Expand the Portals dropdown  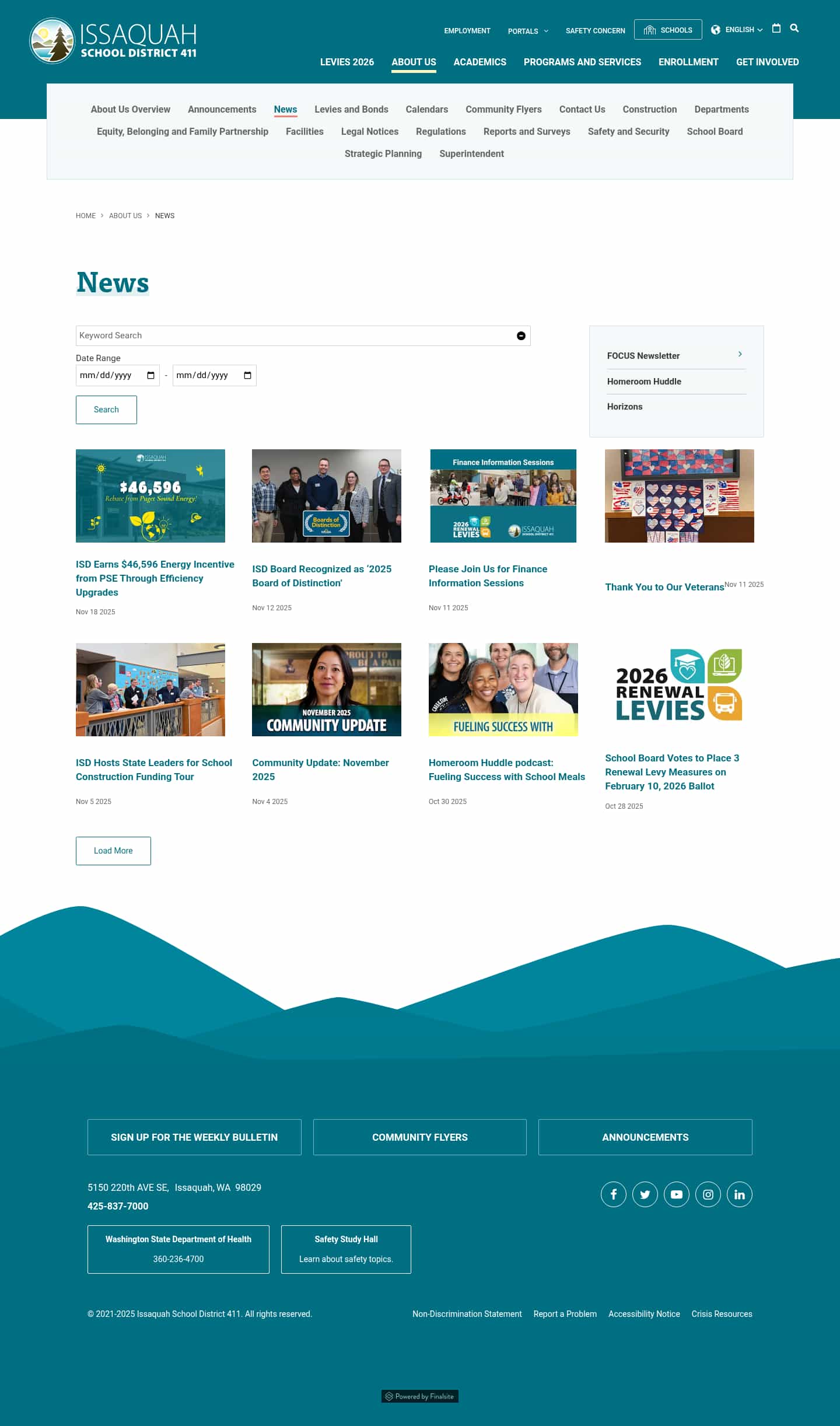(x=528, y=31)
